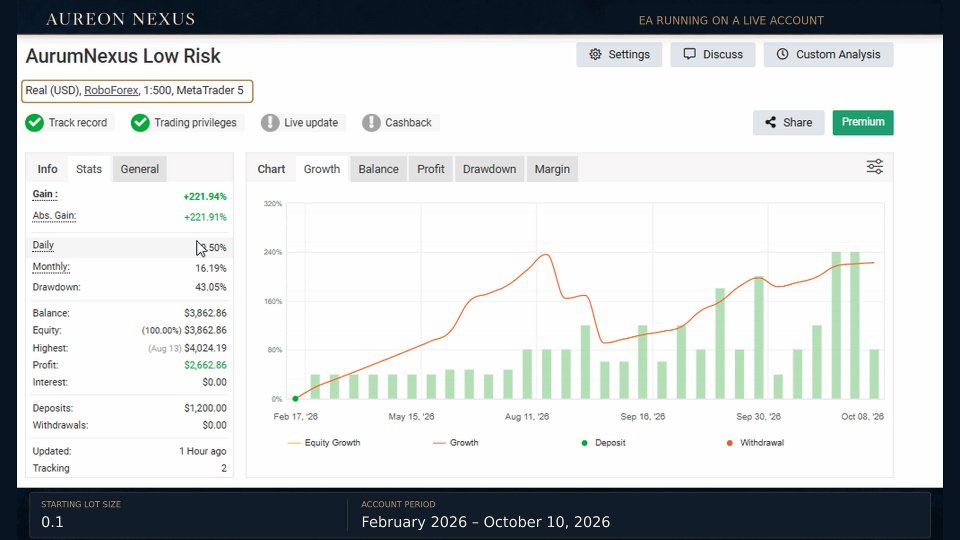The height and width of the screenshot is (540, 960).
Task: Click the Share icon
Action: (770, 122)
